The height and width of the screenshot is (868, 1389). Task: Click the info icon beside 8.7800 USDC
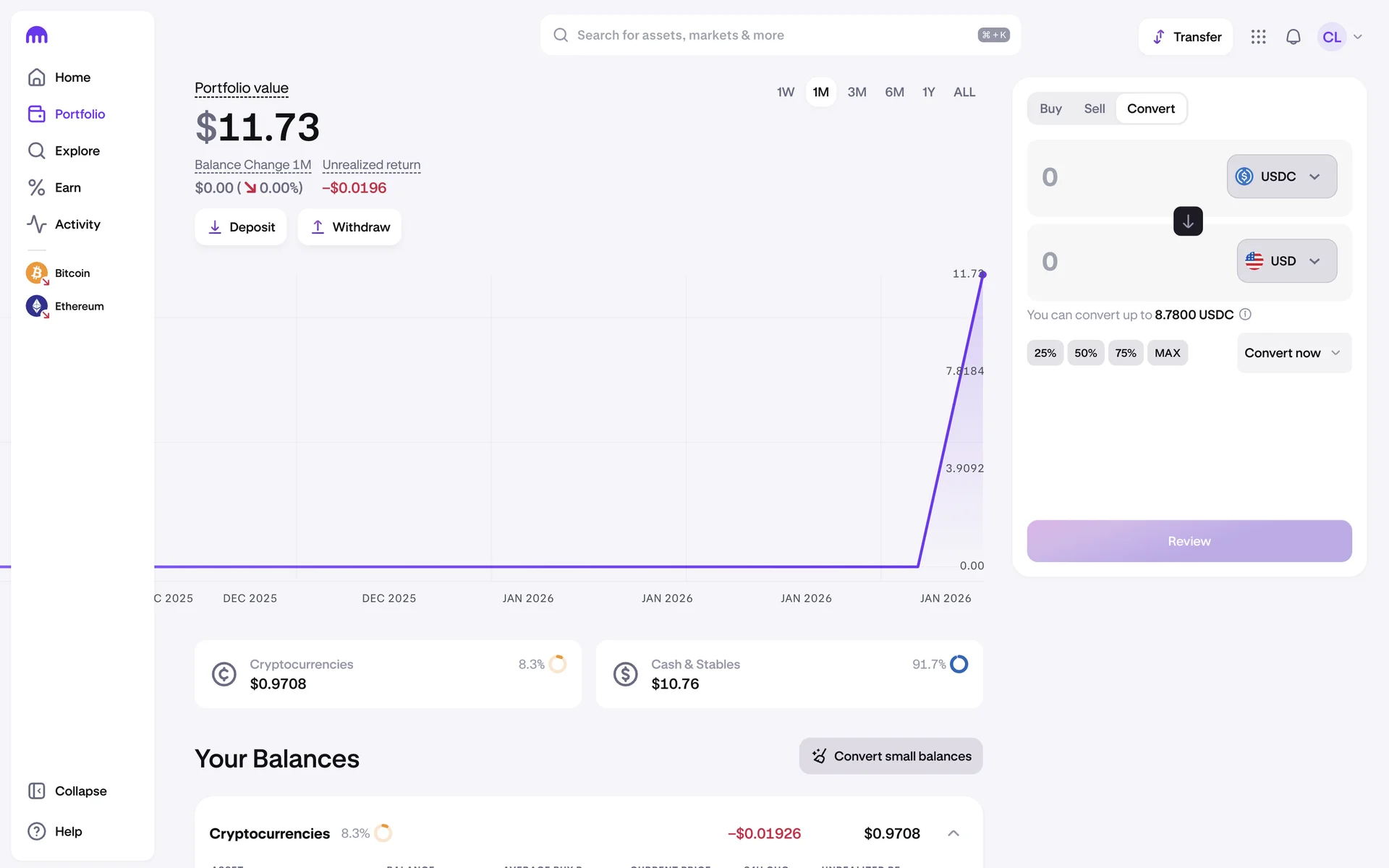pos(1245,315)
